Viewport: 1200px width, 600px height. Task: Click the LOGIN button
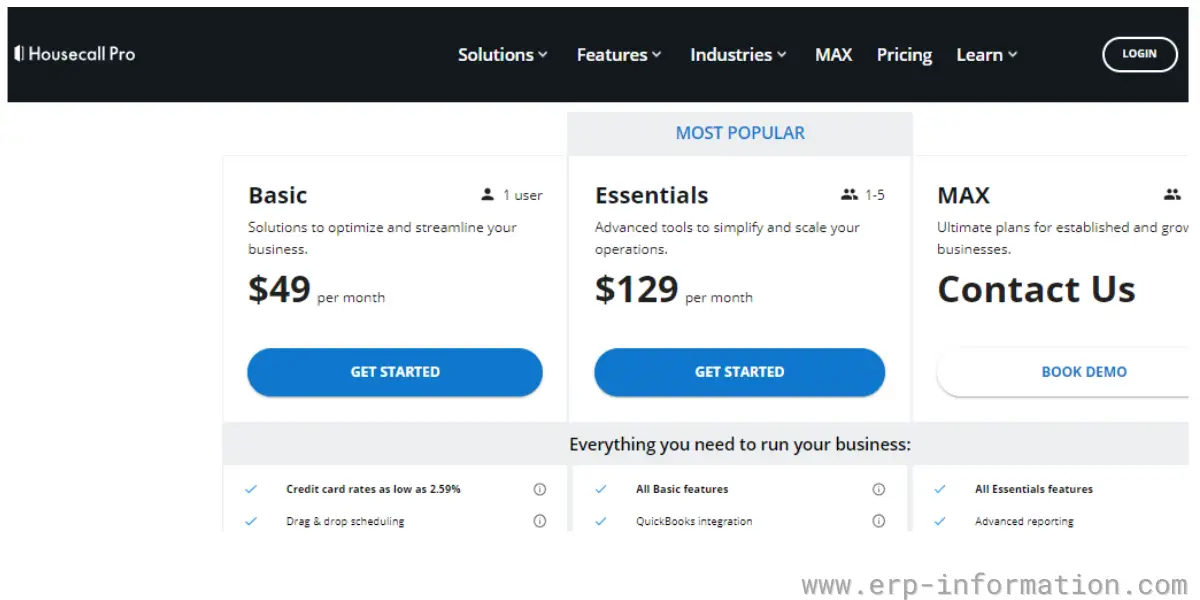coord(1139,54)
